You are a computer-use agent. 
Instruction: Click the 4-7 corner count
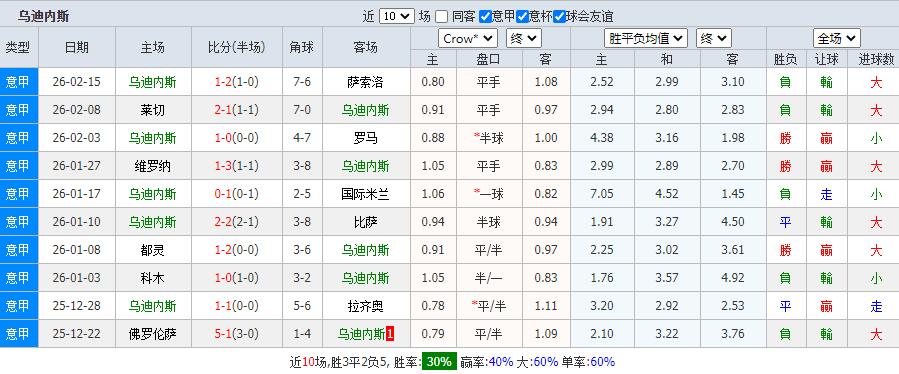tap(302, 138)
